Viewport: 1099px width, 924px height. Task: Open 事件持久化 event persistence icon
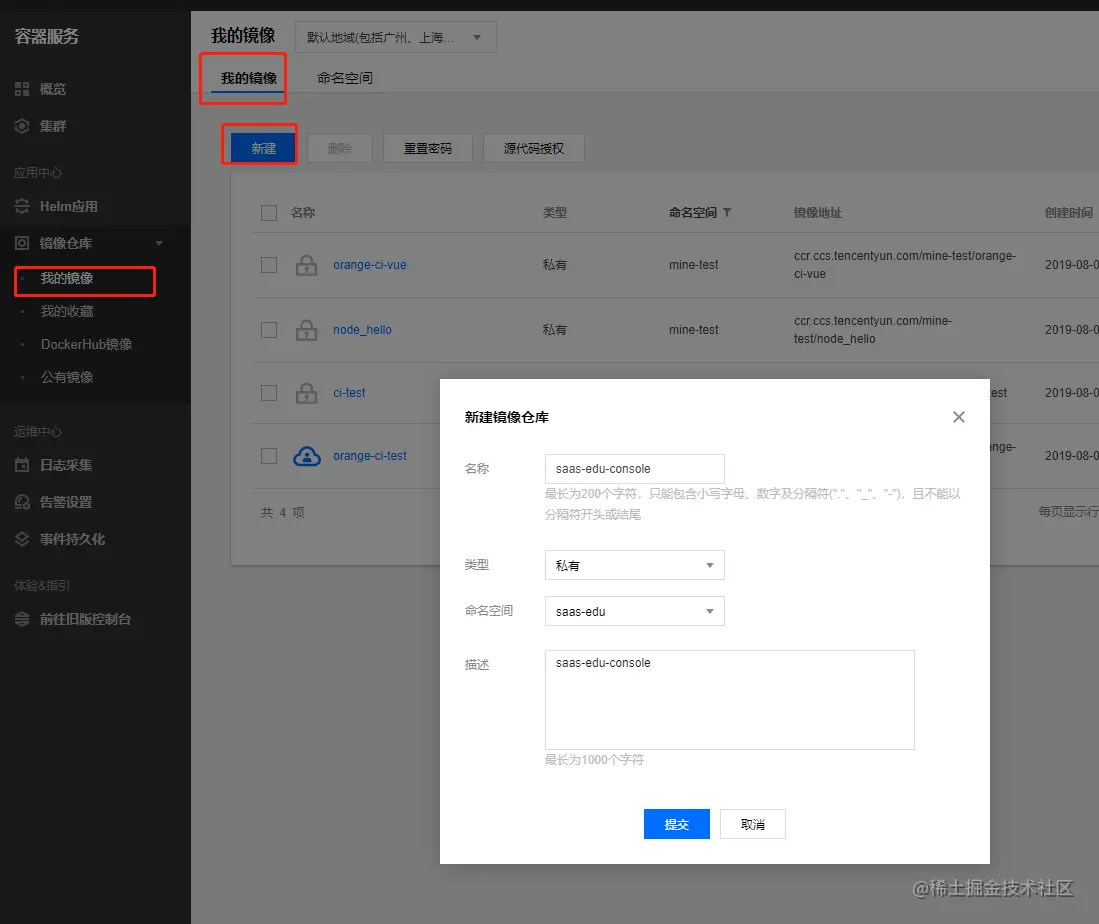point(22,539)
